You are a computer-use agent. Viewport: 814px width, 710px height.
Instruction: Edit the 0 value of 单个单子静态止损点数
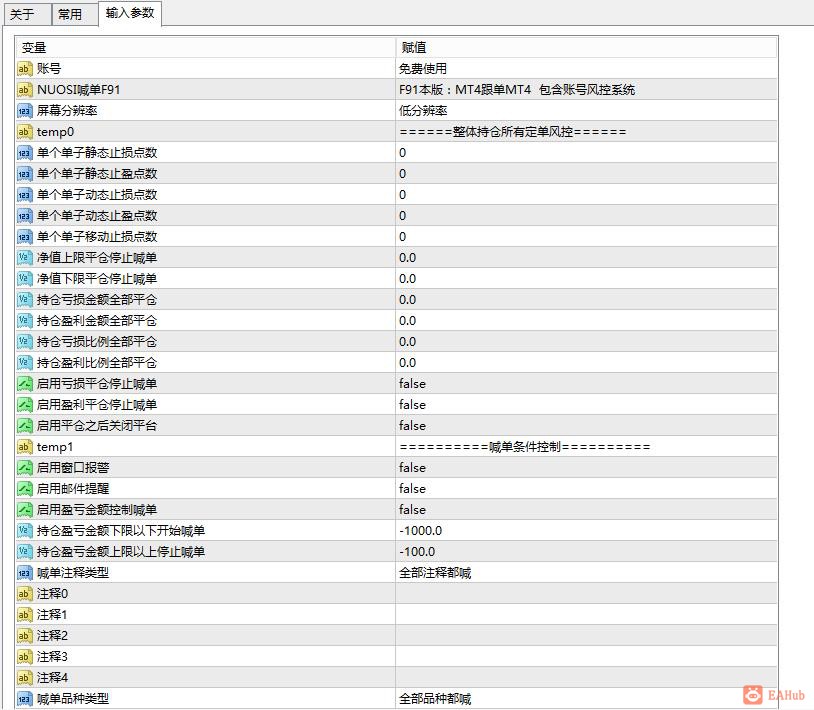pos(586,153)
